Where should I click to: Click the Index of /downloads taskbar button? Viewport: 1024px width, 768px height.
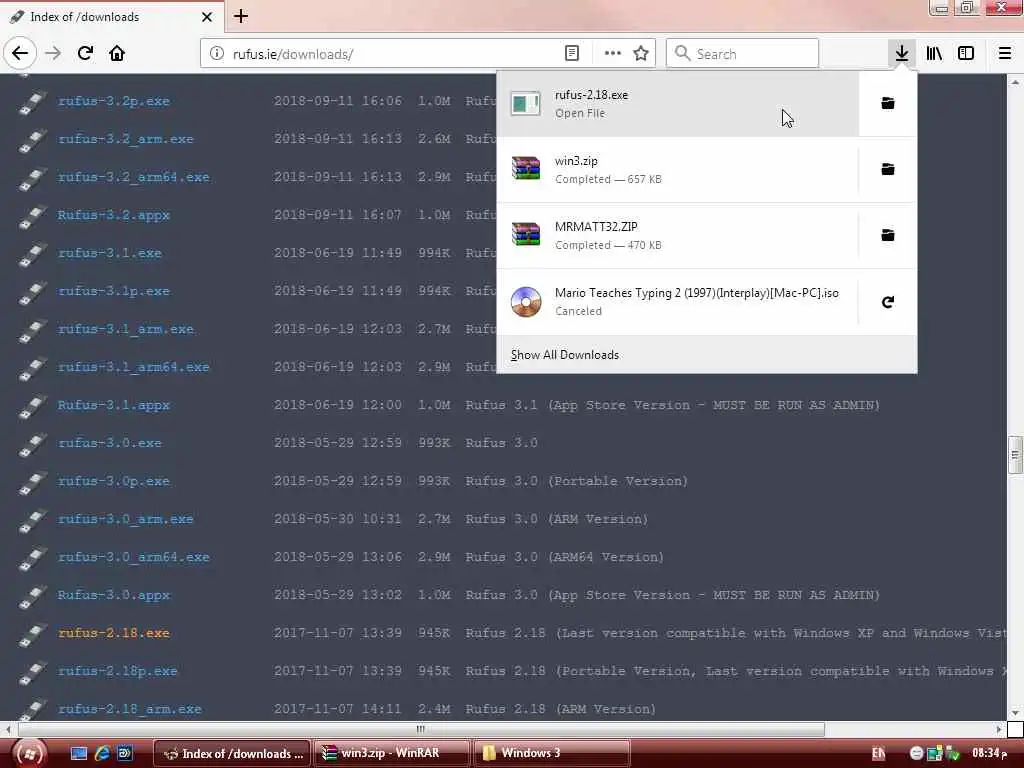click(233, 753)
